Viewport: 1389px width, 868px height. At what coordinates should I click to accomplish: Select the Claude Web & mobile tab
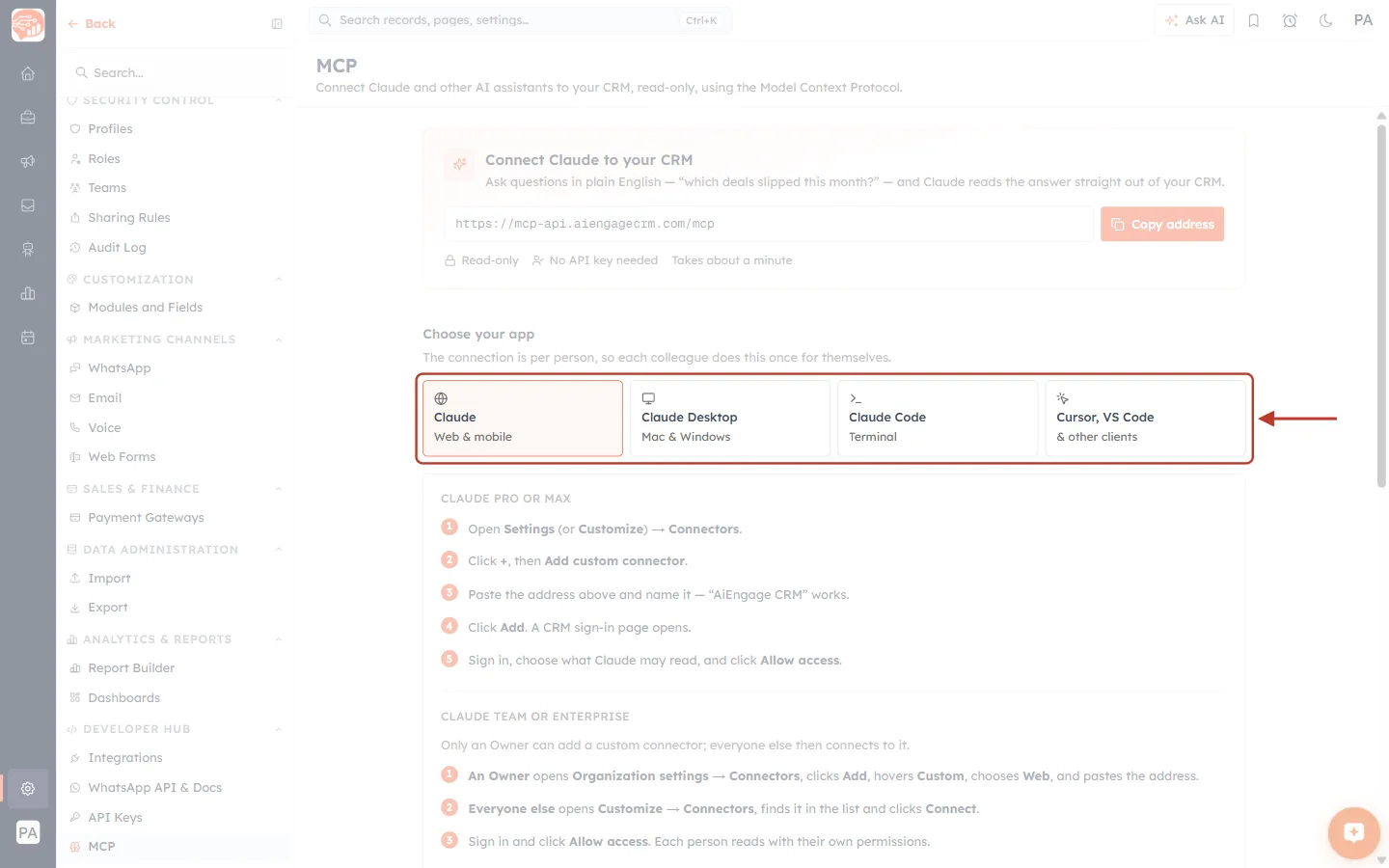pos(523,418)
